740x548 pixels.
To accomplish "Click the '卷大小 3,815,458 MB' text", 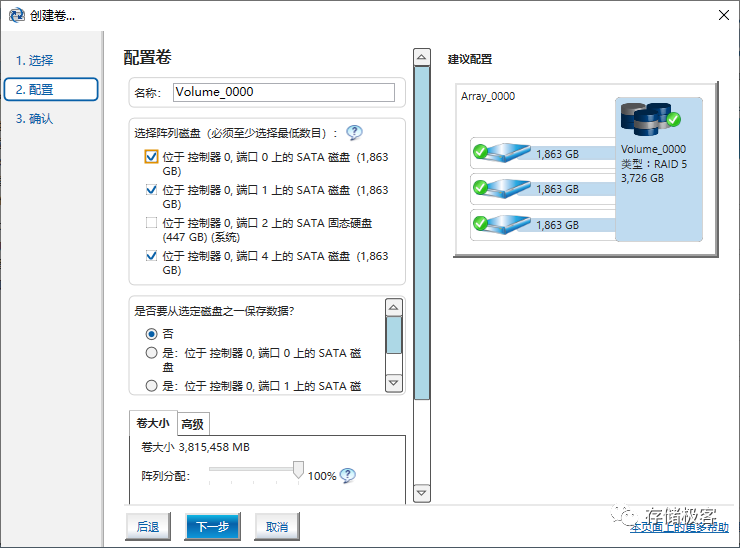I will click(195, 447).
